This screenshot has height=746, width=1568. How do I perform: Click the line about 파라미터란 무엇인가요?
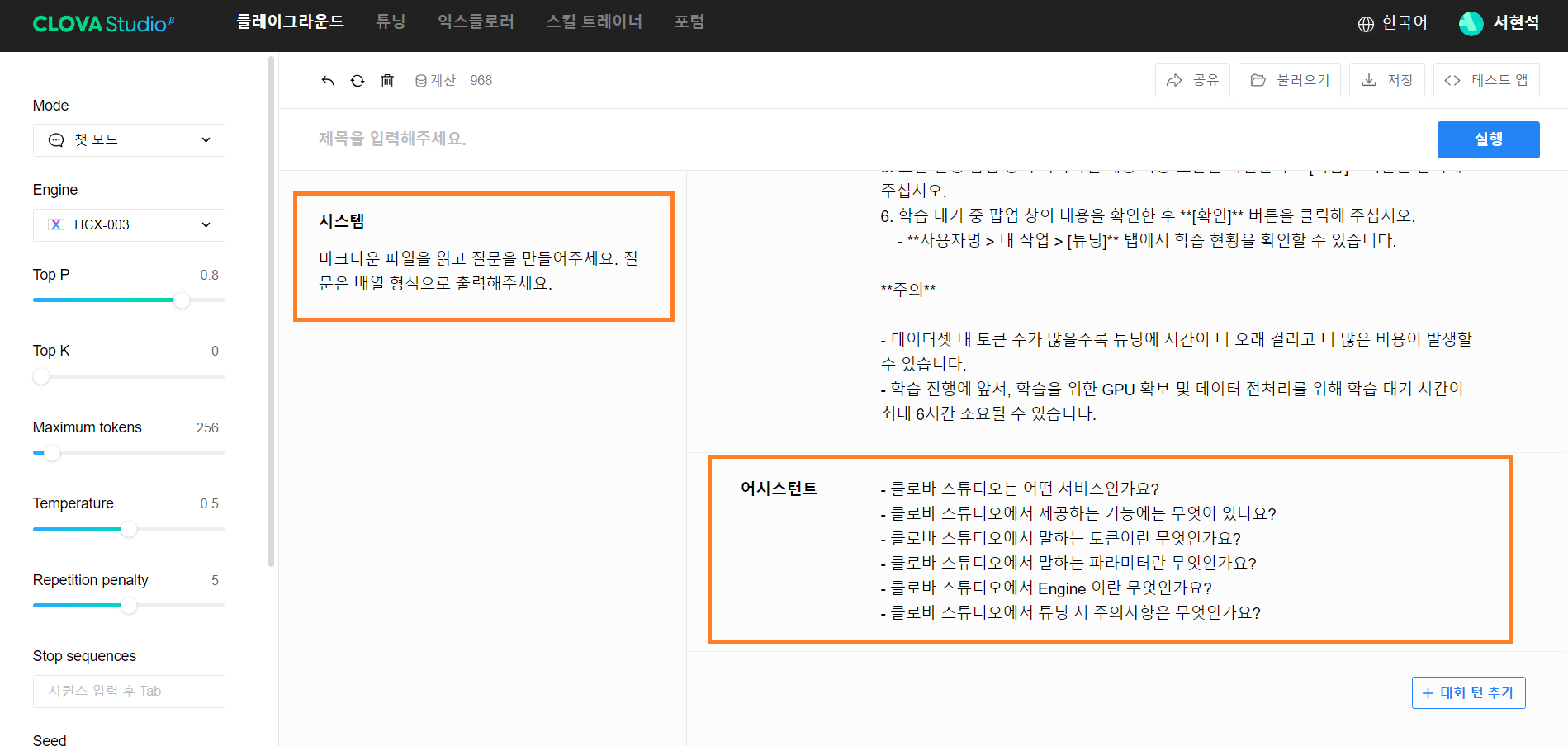(x=1068, y=563)
